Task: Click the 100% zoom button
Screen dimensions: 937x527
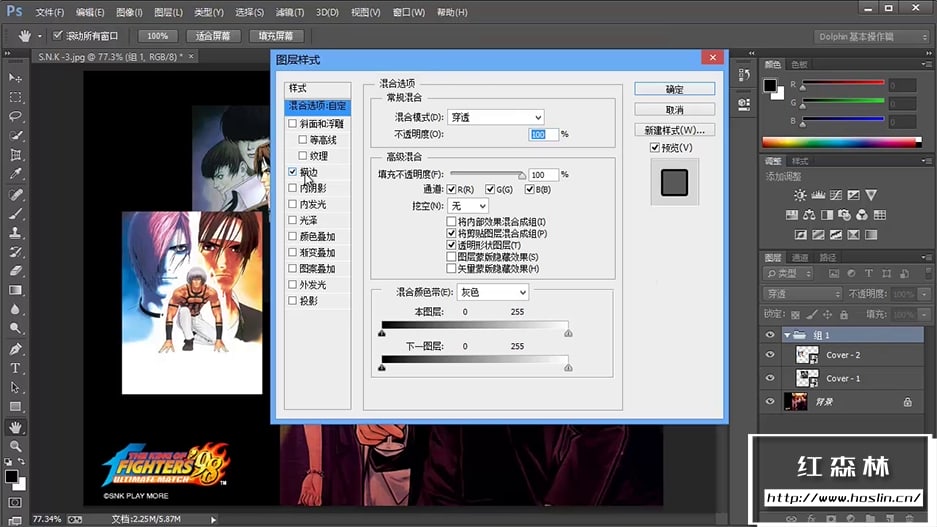Action: click(158, 36)
